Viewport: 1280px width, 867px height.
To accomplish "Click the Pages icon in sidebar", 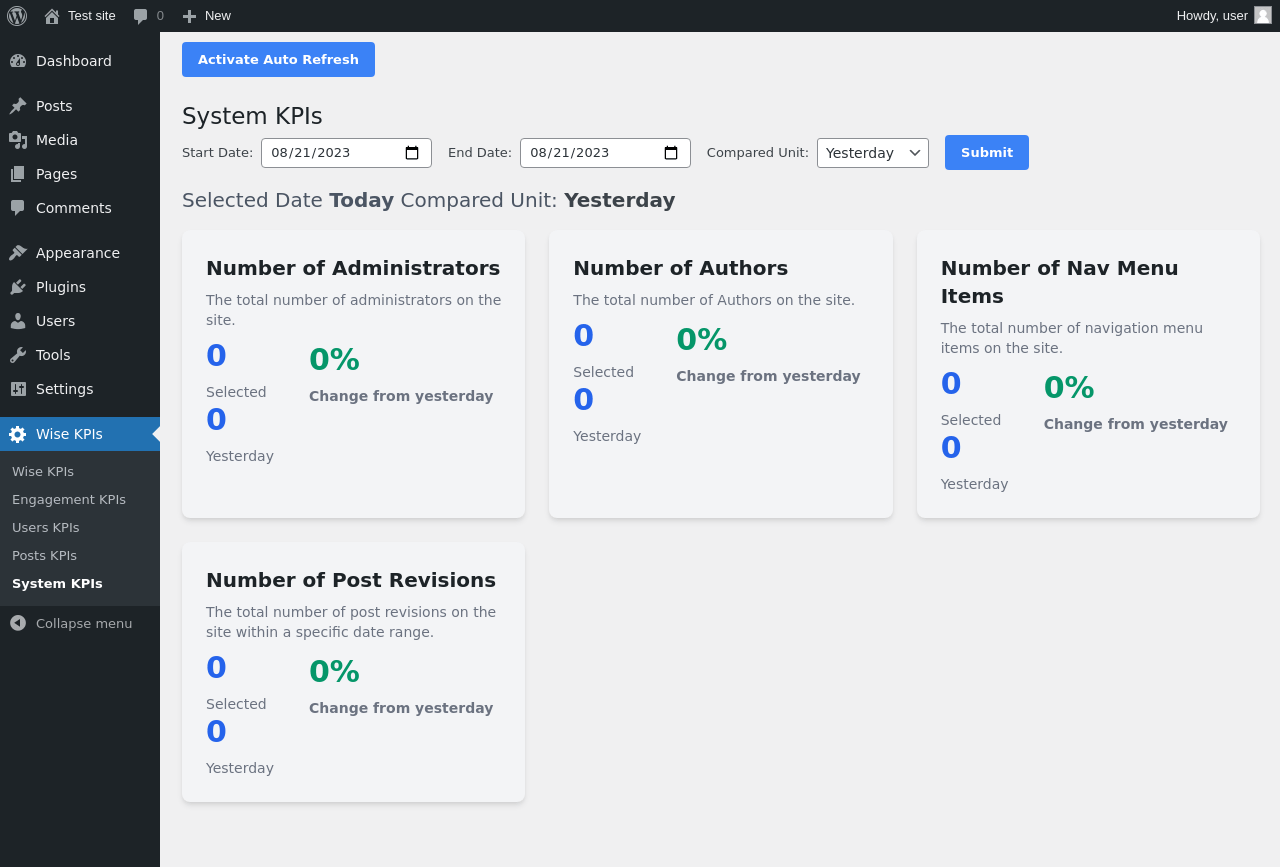I will [x=18, y=174].
